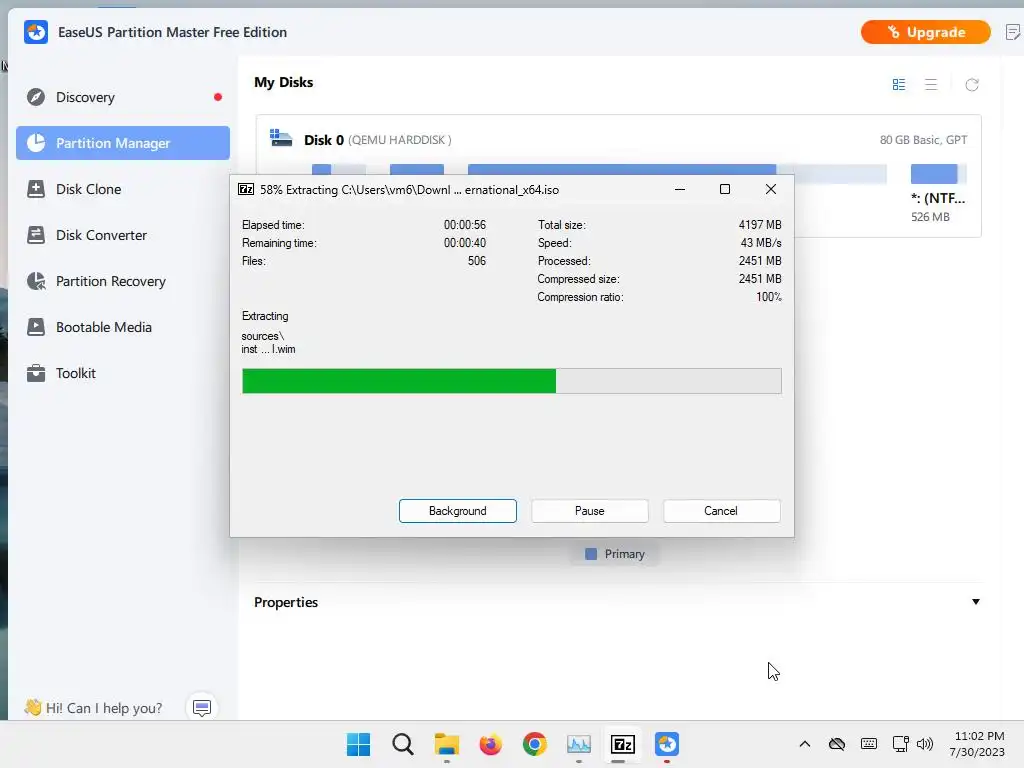Click the 'Disk 0' label text
This screenshot has height=768, width=1024.
pyautogui.click(x=324, y=140)
